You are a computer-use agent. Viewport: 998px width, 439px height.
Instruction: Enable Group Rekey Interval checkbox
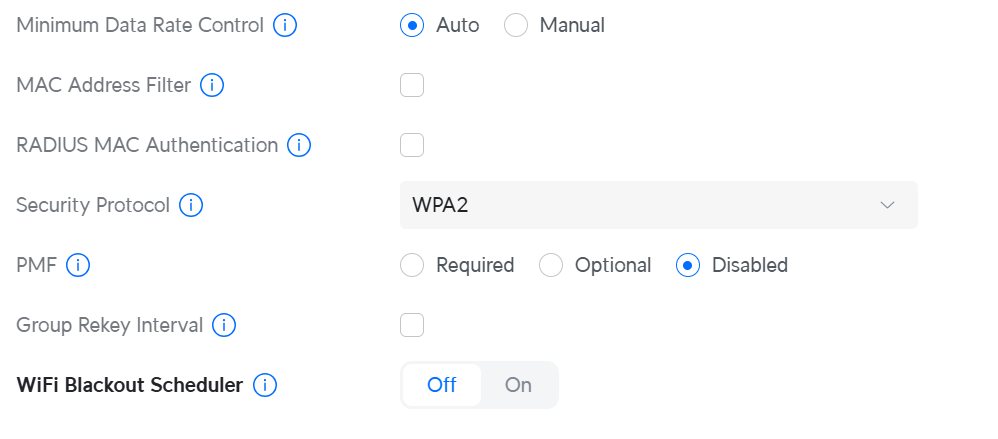412,325
